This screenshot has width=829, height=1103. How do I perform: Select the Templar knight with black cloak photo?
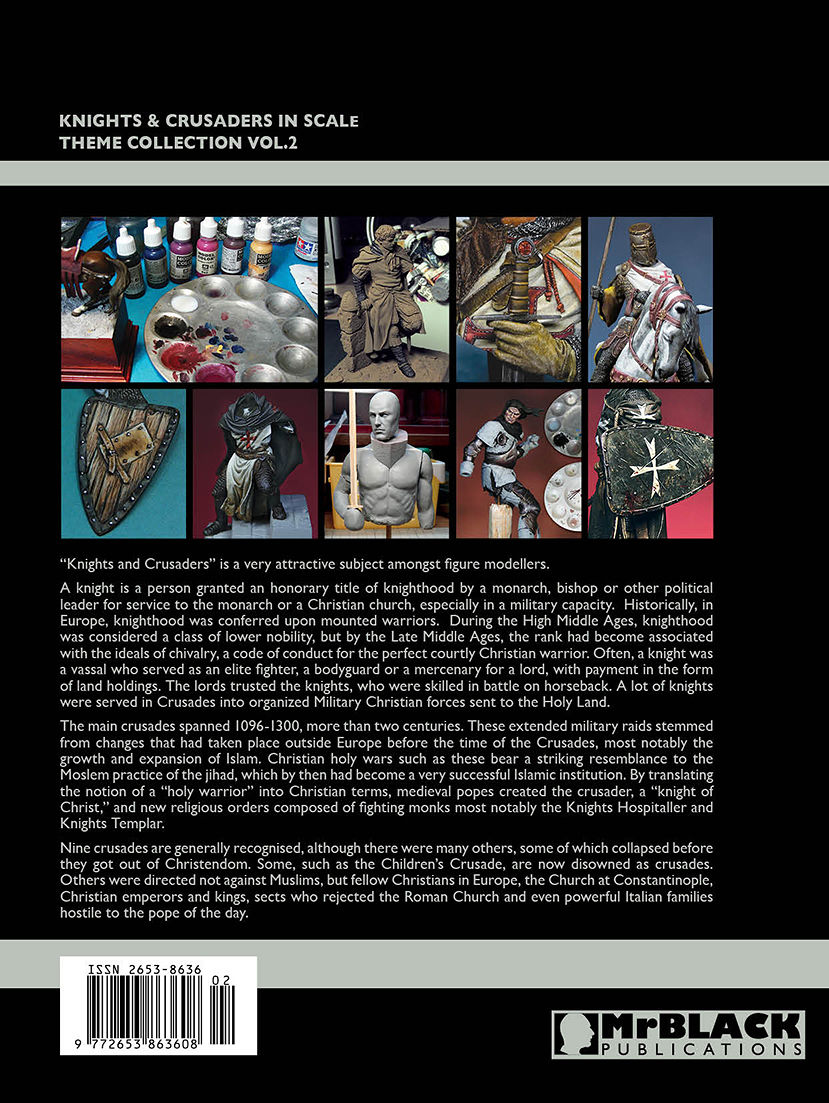click(x=255, y=464)
